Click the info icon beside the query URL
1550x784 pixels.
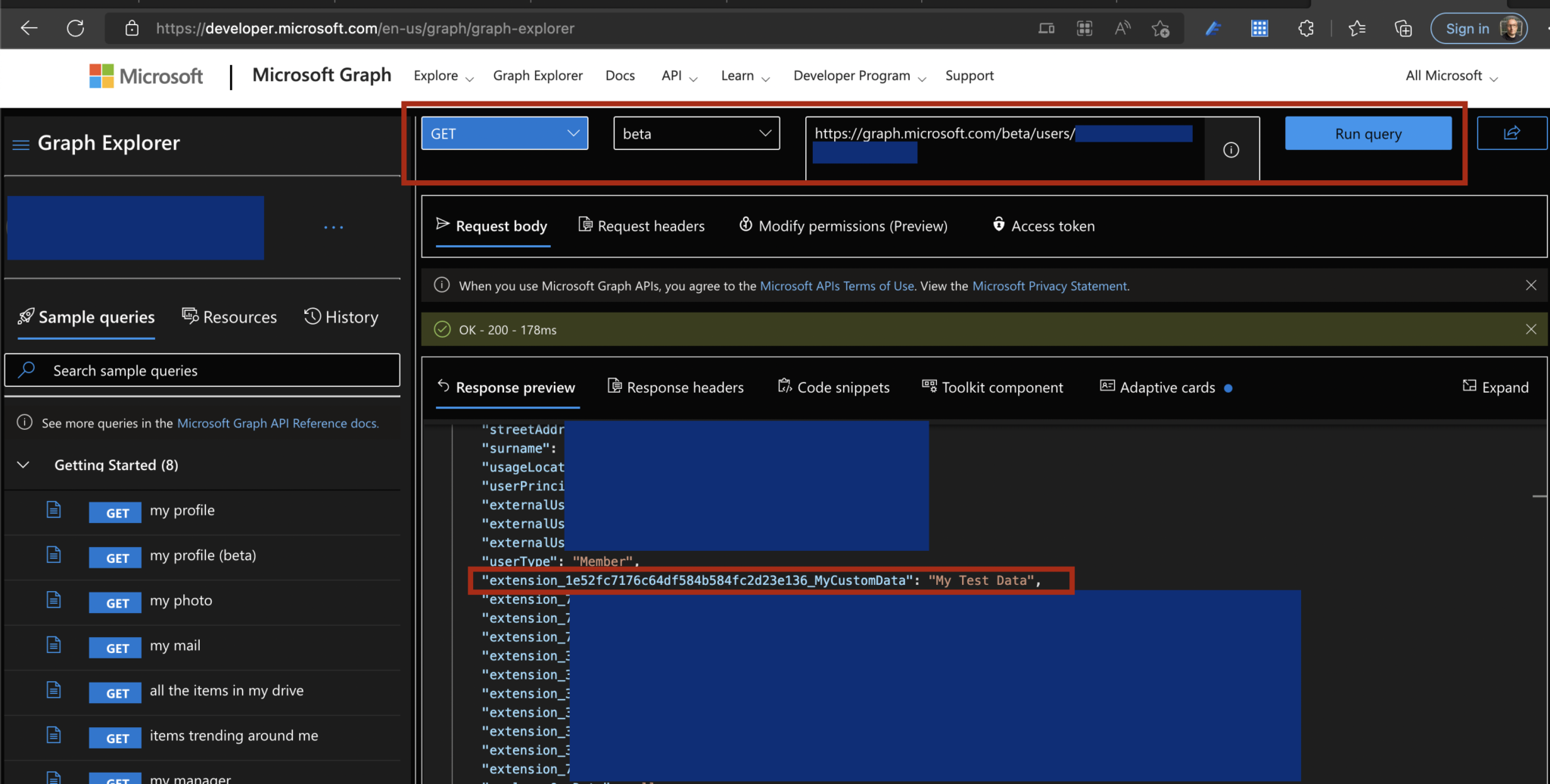[1231, 150]
